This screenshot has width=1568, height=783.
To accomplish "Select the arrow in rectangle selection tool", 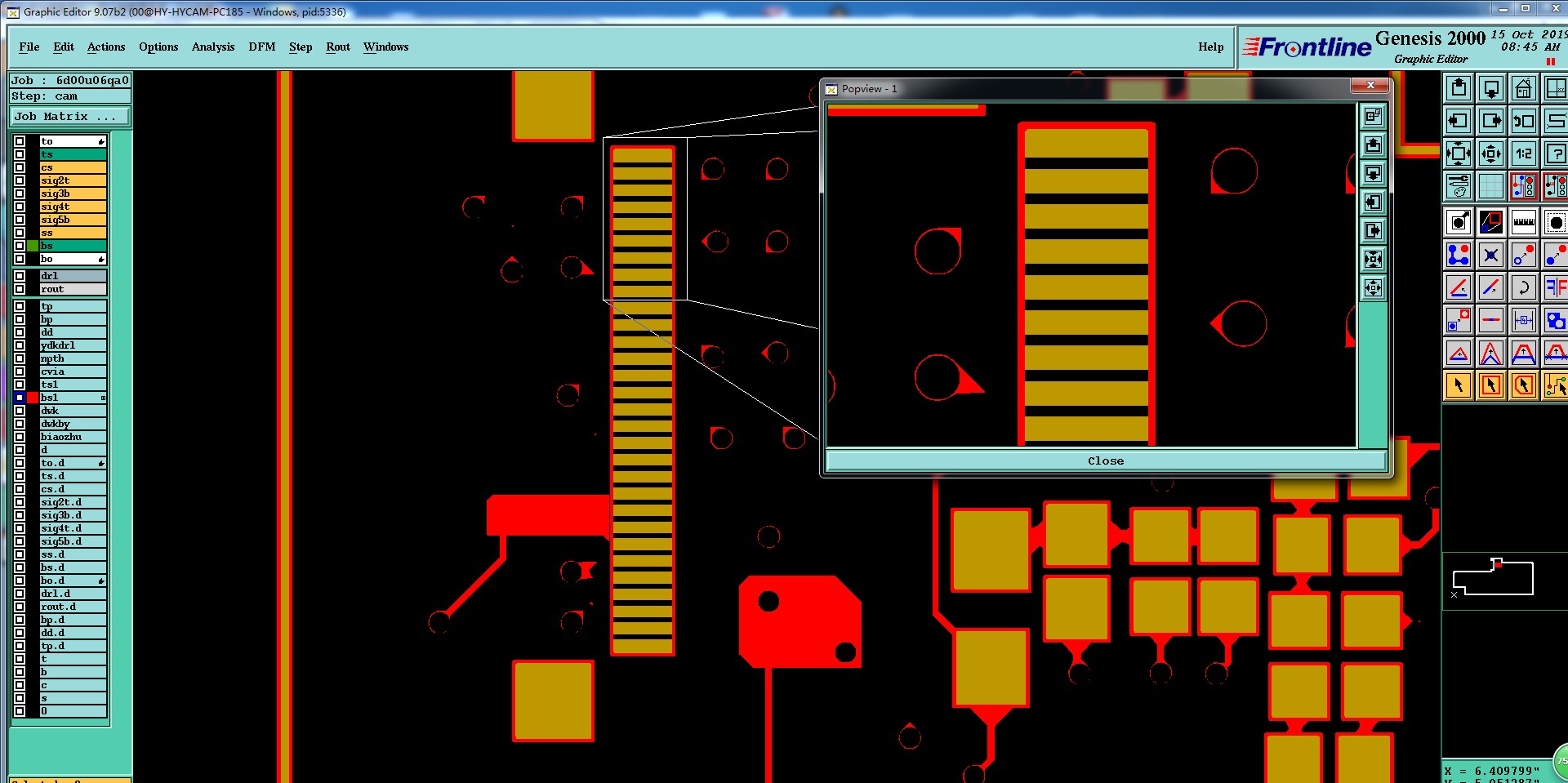I will (x=1491, y=385).
